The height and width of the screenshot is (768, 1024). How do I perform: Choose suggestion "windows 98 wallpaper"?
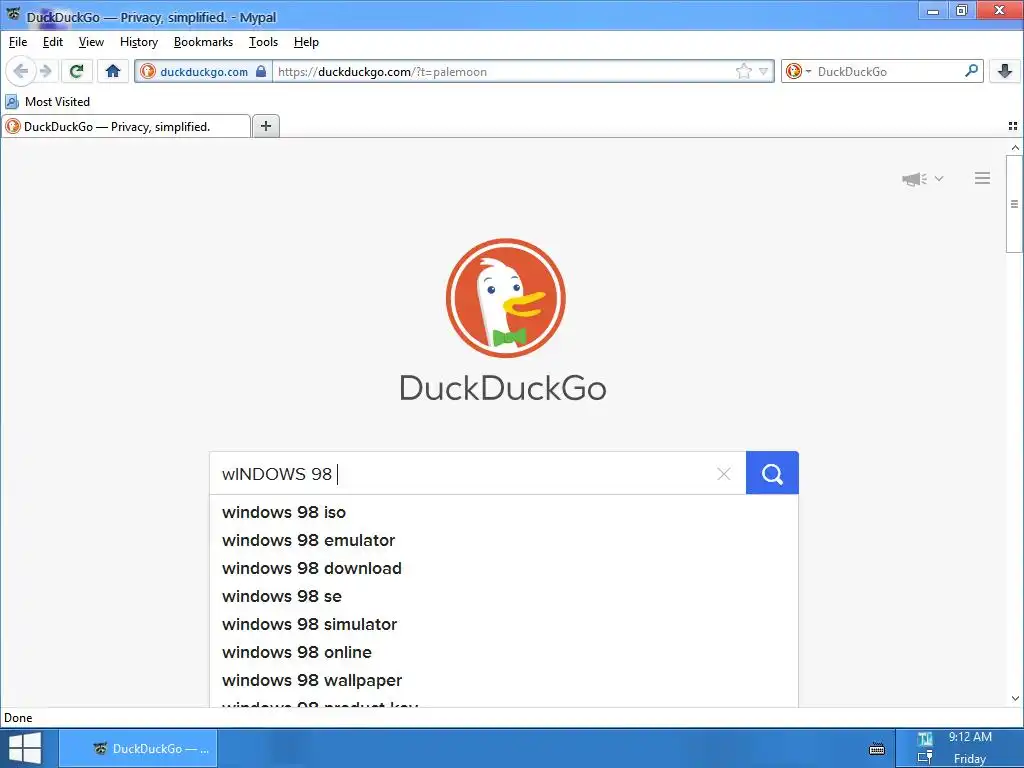pyautogui.click(x=504, y=680)
